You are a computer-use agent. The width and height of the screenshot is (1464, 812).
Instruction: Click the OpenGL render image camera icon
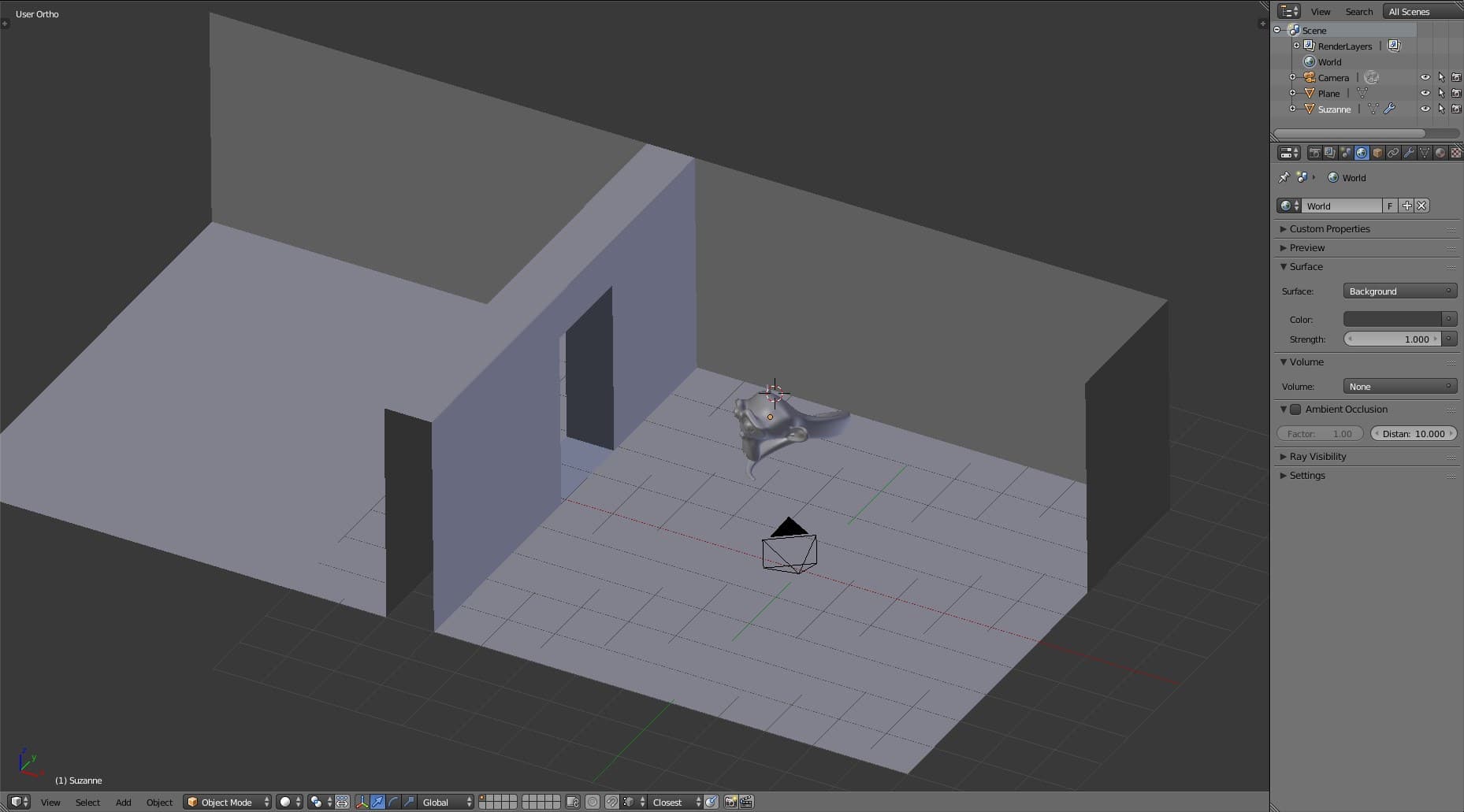click(x=730, y=802)
